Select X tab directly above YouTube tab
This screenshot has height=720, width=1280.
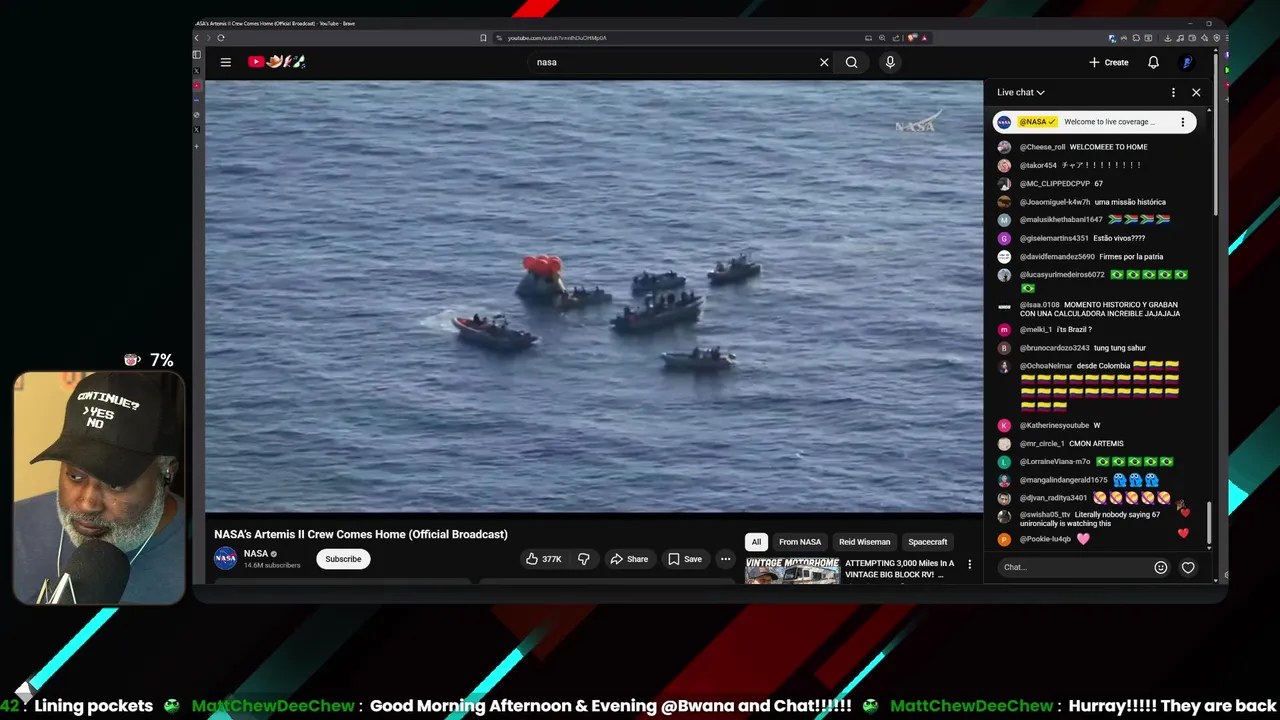coord(196,71)
